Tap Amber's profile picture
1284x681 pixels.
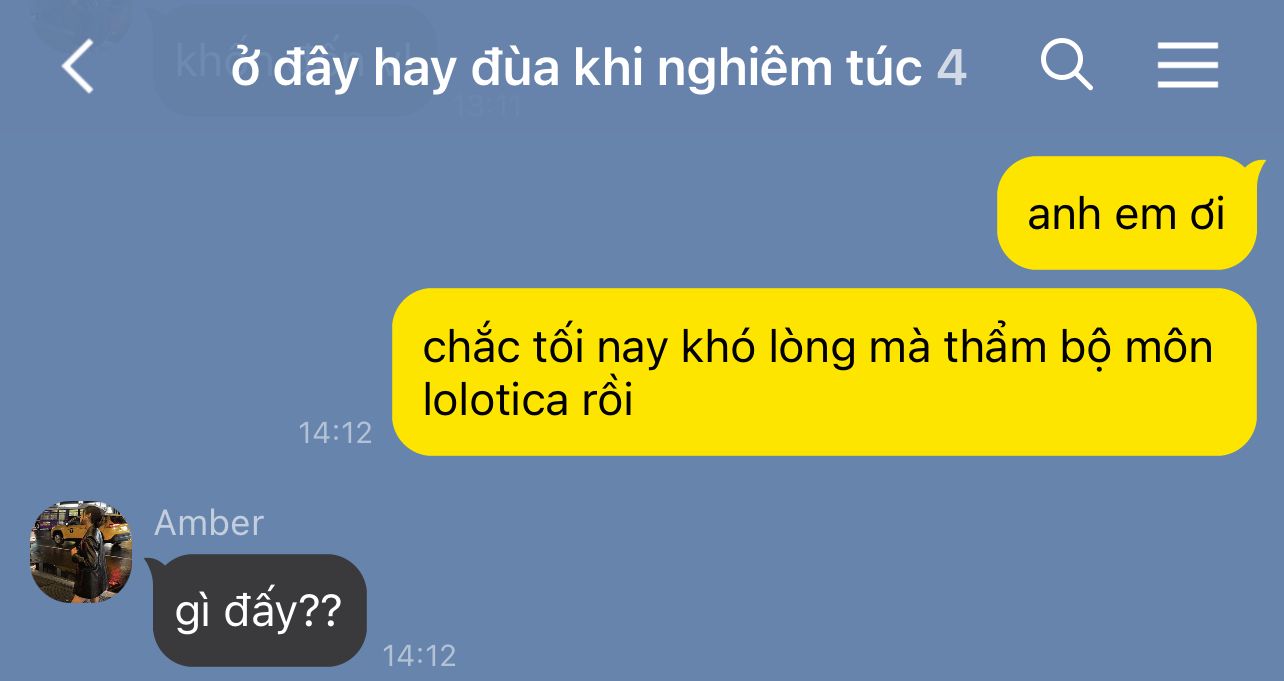pos(81,552)
